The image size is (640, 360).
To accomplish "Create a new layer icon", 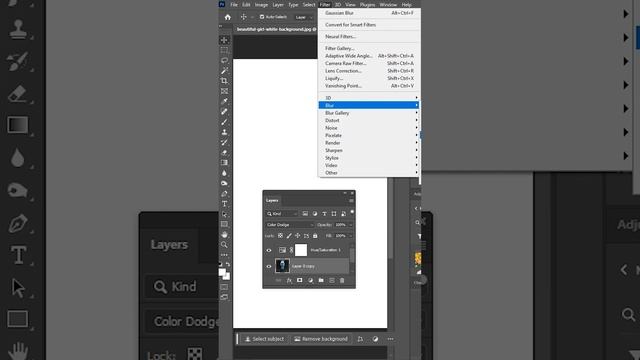I will pyautogui.click(x=331, y=280).
